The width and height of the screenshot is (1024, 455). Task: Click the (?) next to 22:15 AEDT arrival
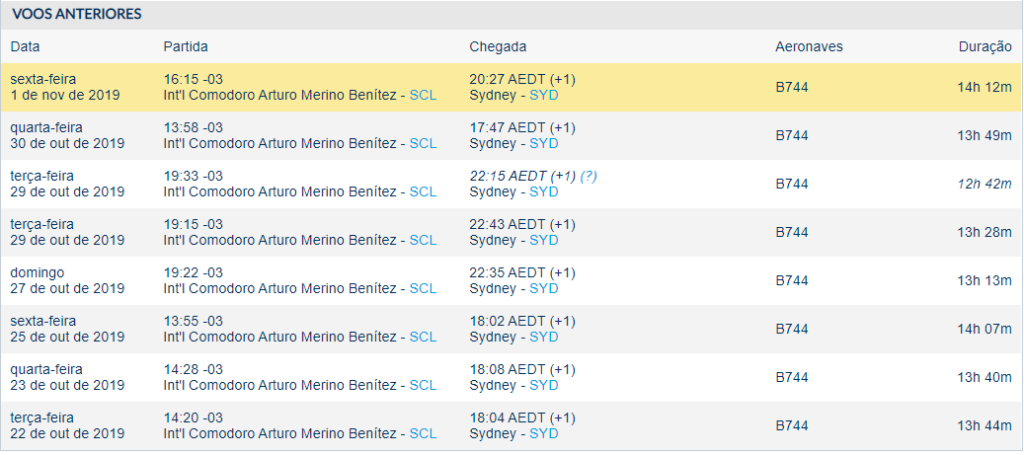(x=588, y=176)
